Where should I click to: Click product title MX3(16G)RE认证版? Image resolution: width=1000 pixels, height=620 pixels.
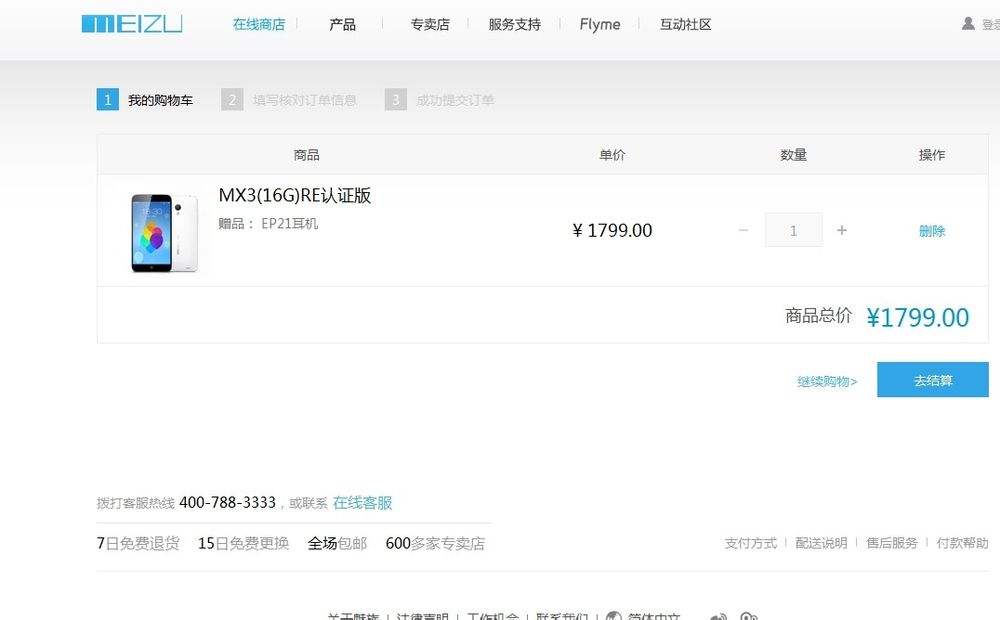click(295, 195)
